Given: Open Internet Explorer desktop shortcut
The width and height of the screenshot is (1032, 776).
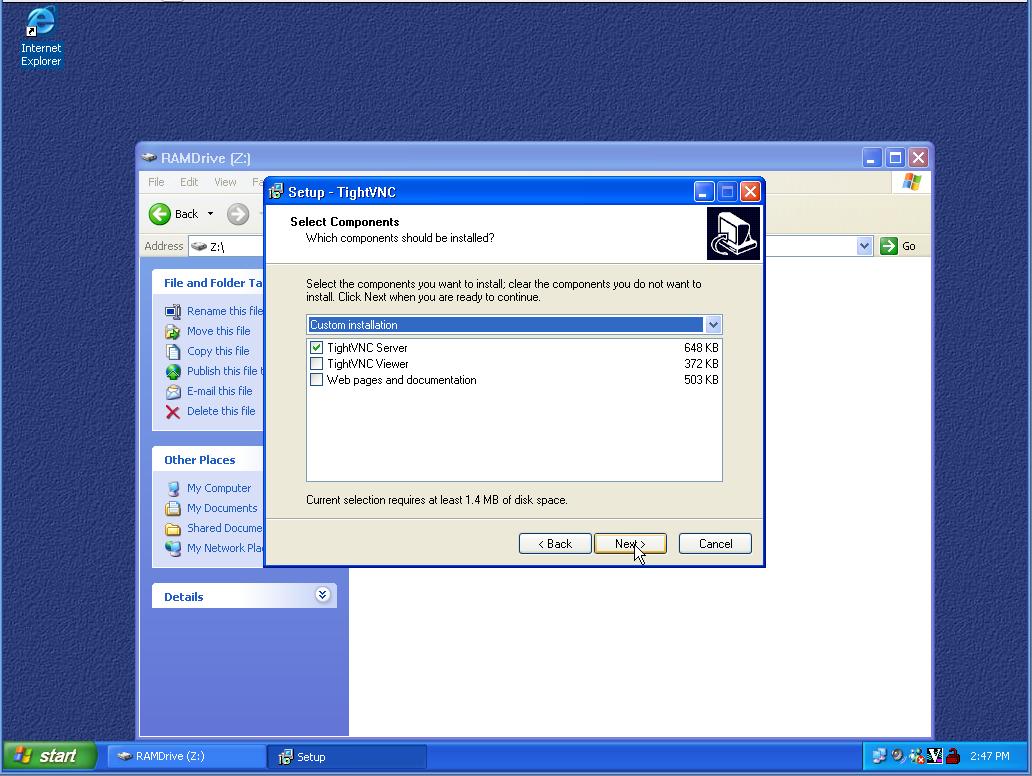Looking at the screenshot, I should pos(41,36).
